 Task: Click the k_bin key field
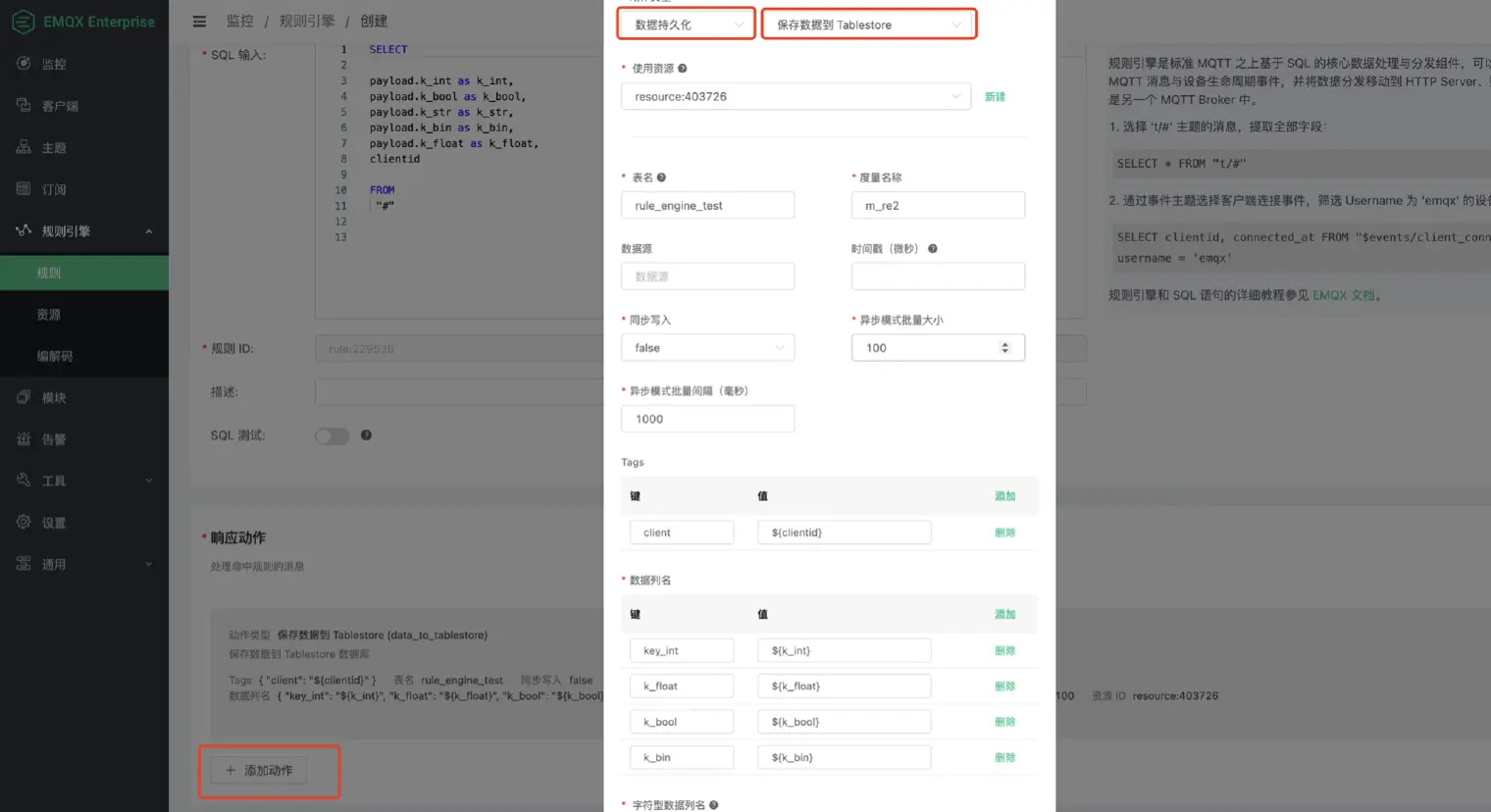[682, 757]
